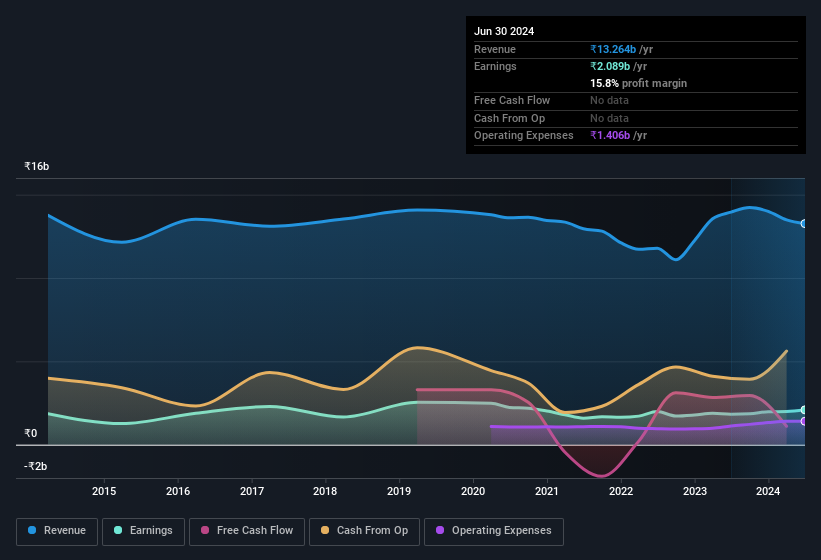Click the ₹1.406b operating expenses value

coord(610,136)
